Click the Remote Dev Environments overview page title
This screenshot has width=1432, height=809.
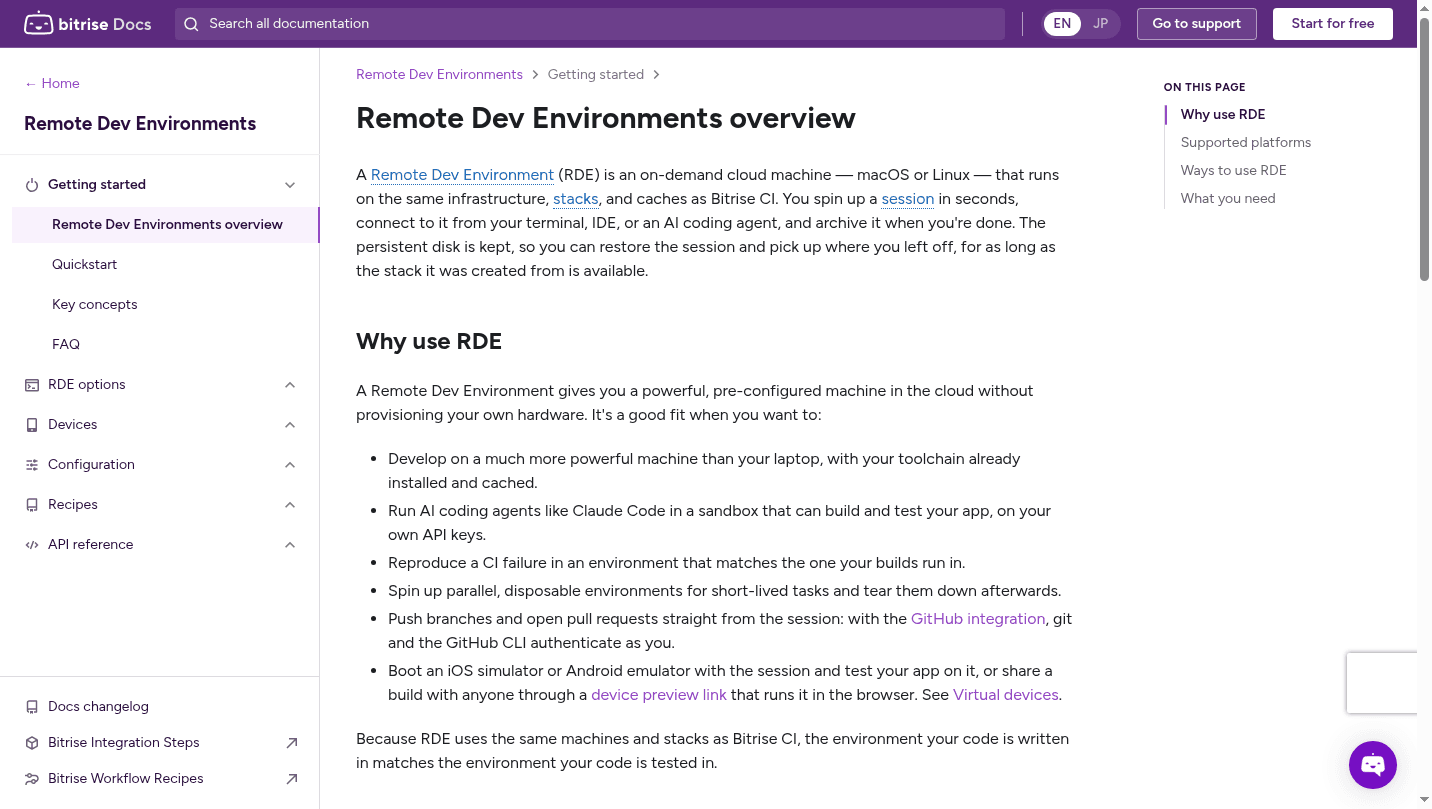click(606, 118)
